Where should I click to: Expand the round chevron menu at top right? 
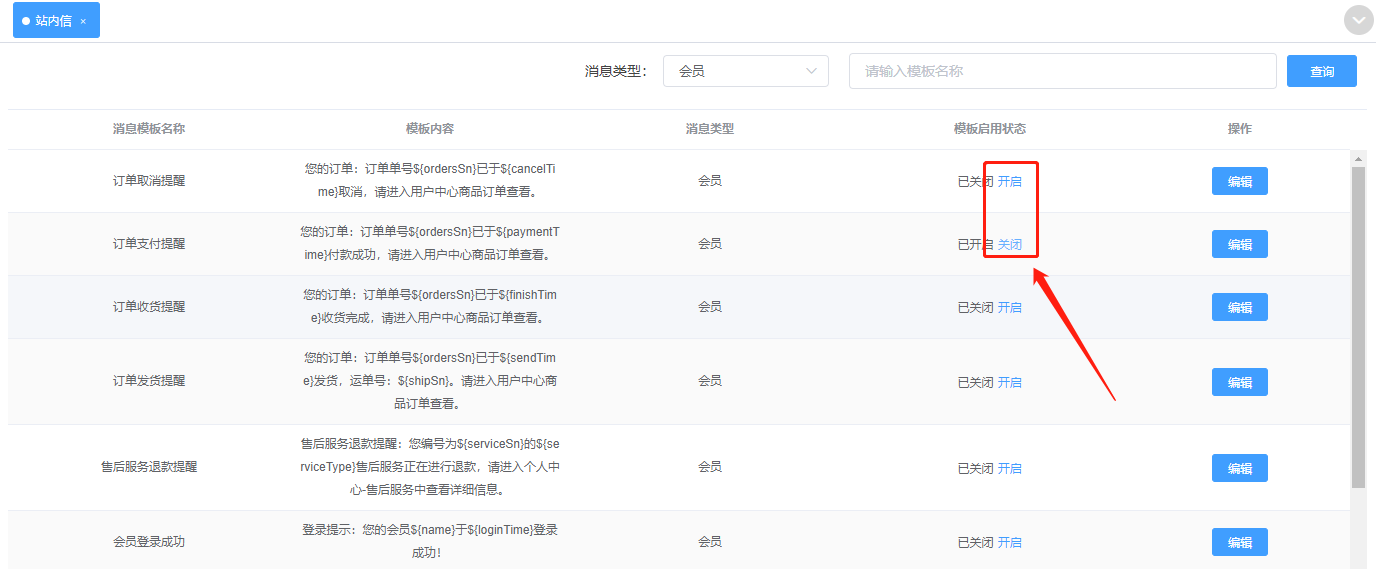1358,20
